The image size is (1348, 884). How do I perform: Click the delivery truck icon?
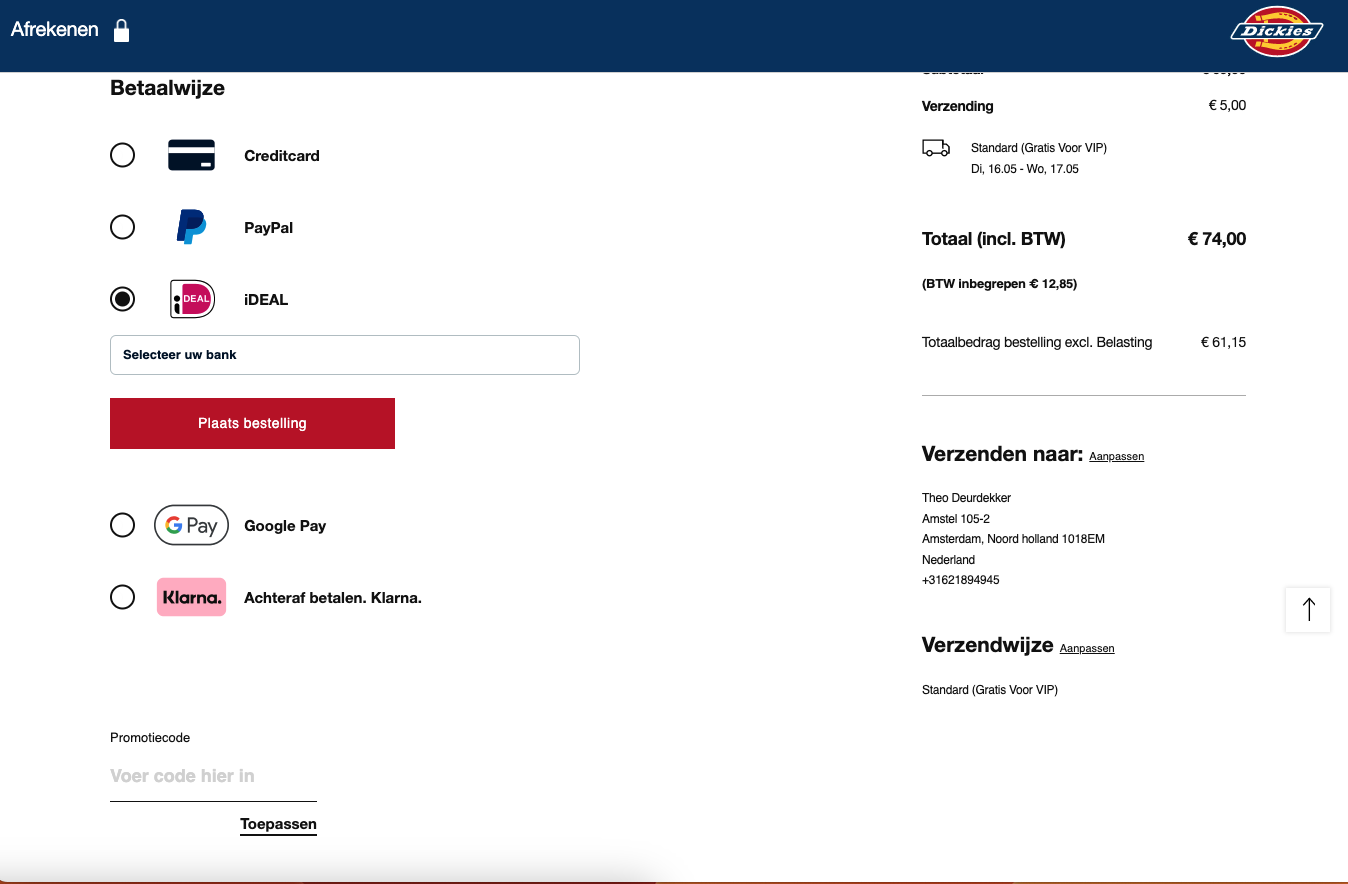click(936, 148)
